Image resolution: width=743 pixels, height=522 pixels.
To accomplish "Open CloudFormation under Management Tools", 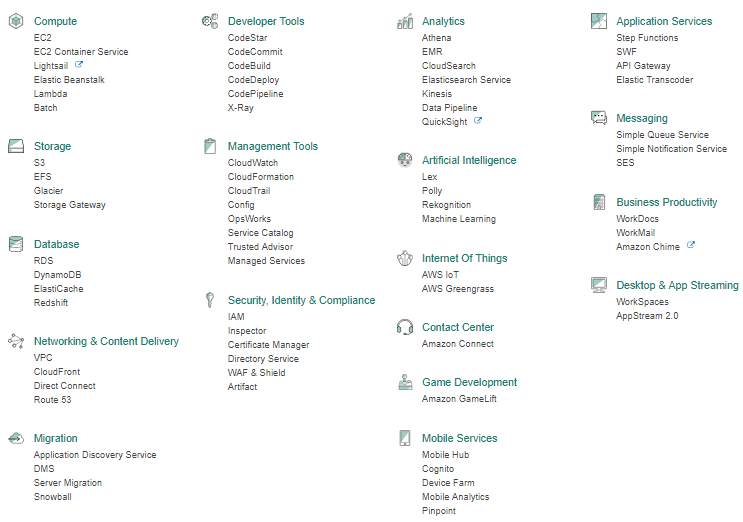I will (x=261, y=177).
